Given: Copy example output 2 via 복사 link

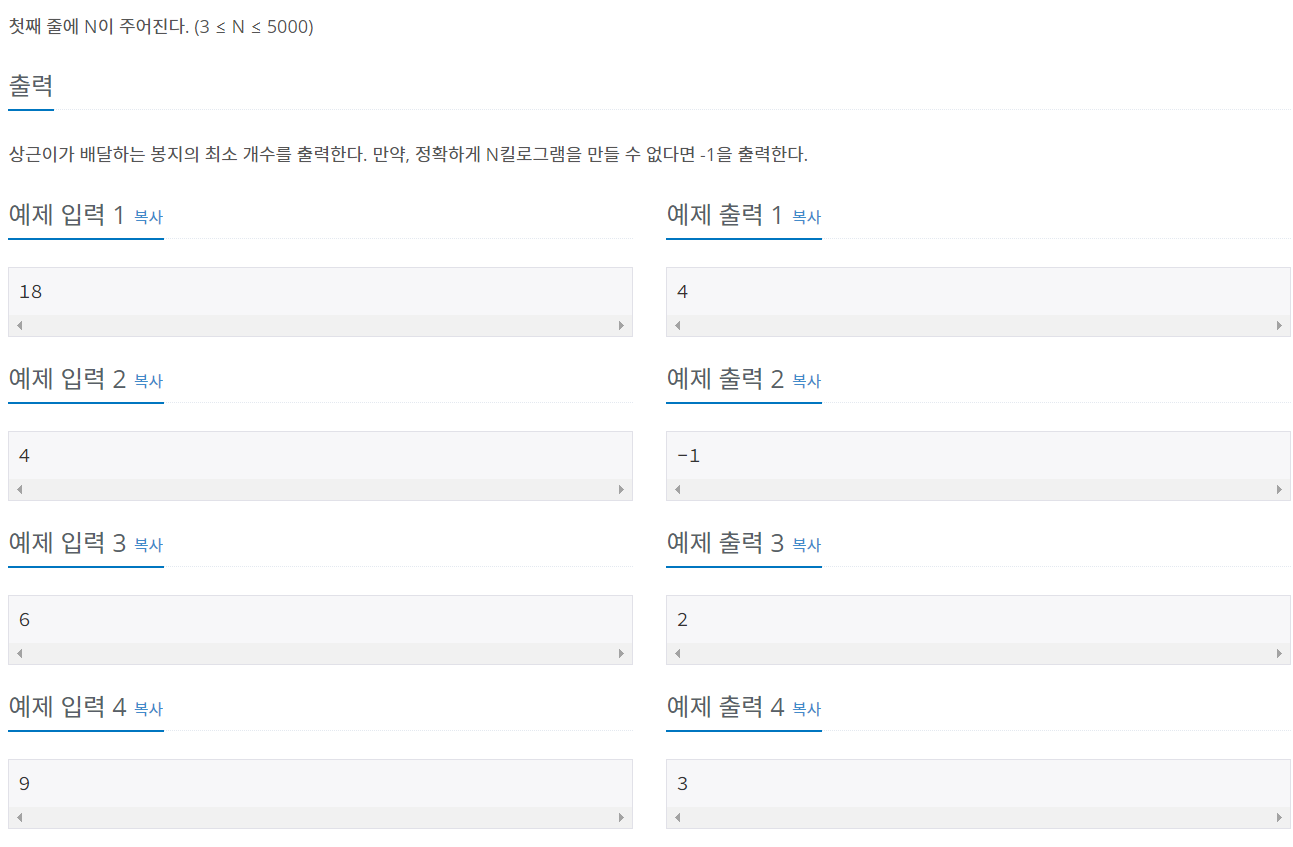Looking at the screenshot, I should click(806, 381).
